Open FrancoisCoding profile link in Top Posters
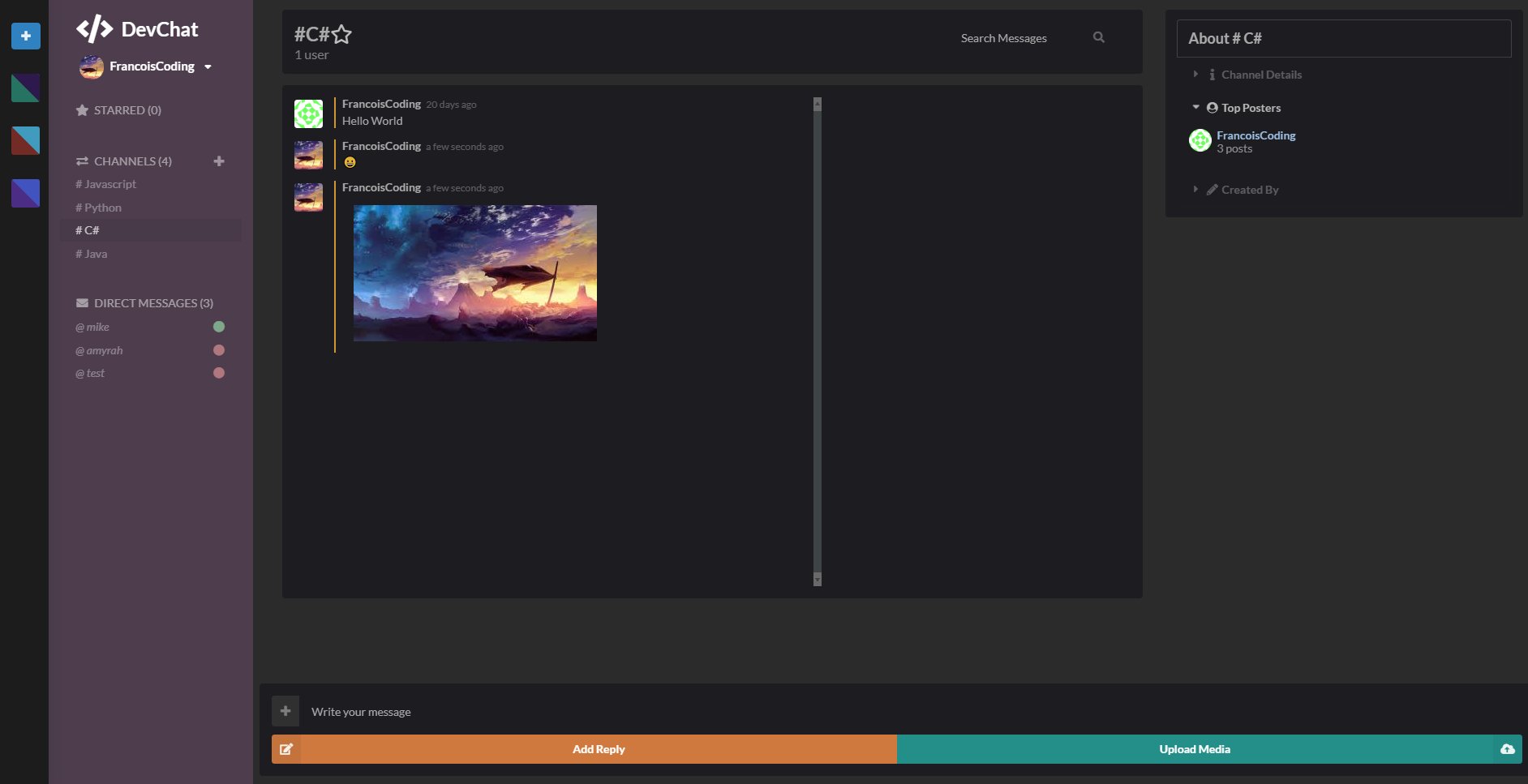The image size is (1528, 784). pyautogui.click(x=1256, y=135)
